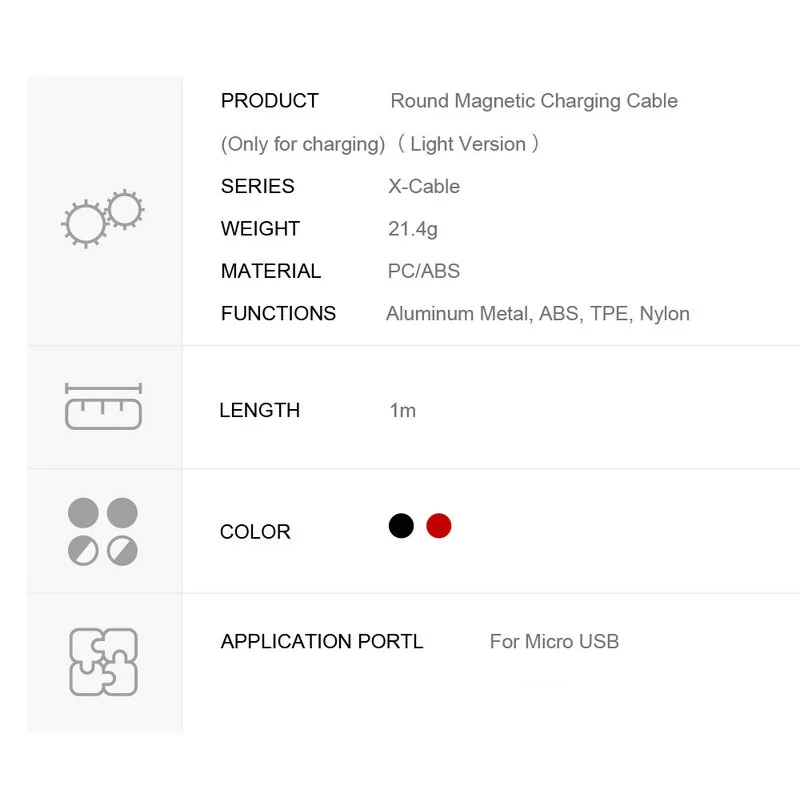Click the gears icon beside product details
Viewport: 800px width, 800px height.
103,216
